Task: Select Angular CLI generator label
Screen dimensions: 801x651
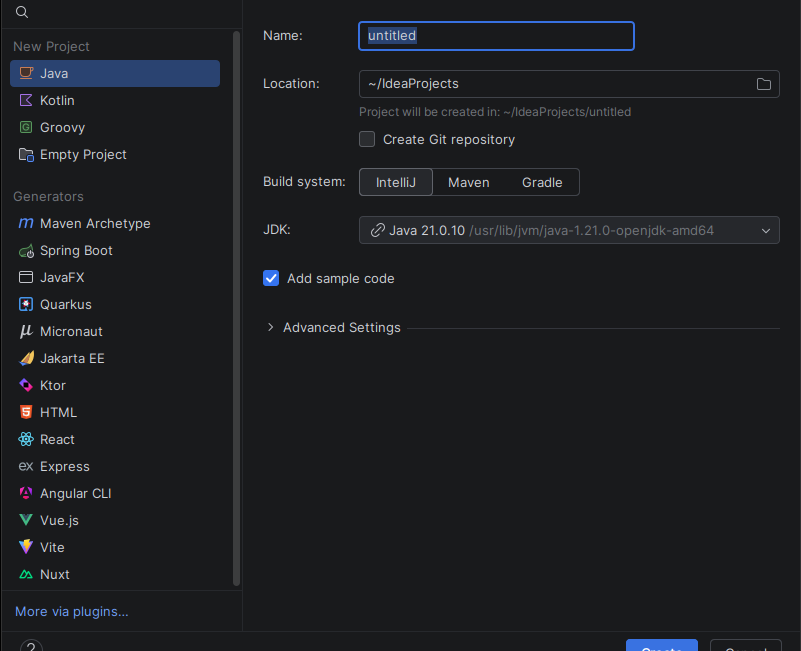Action: pyautogui.click(x=76, y=494)
